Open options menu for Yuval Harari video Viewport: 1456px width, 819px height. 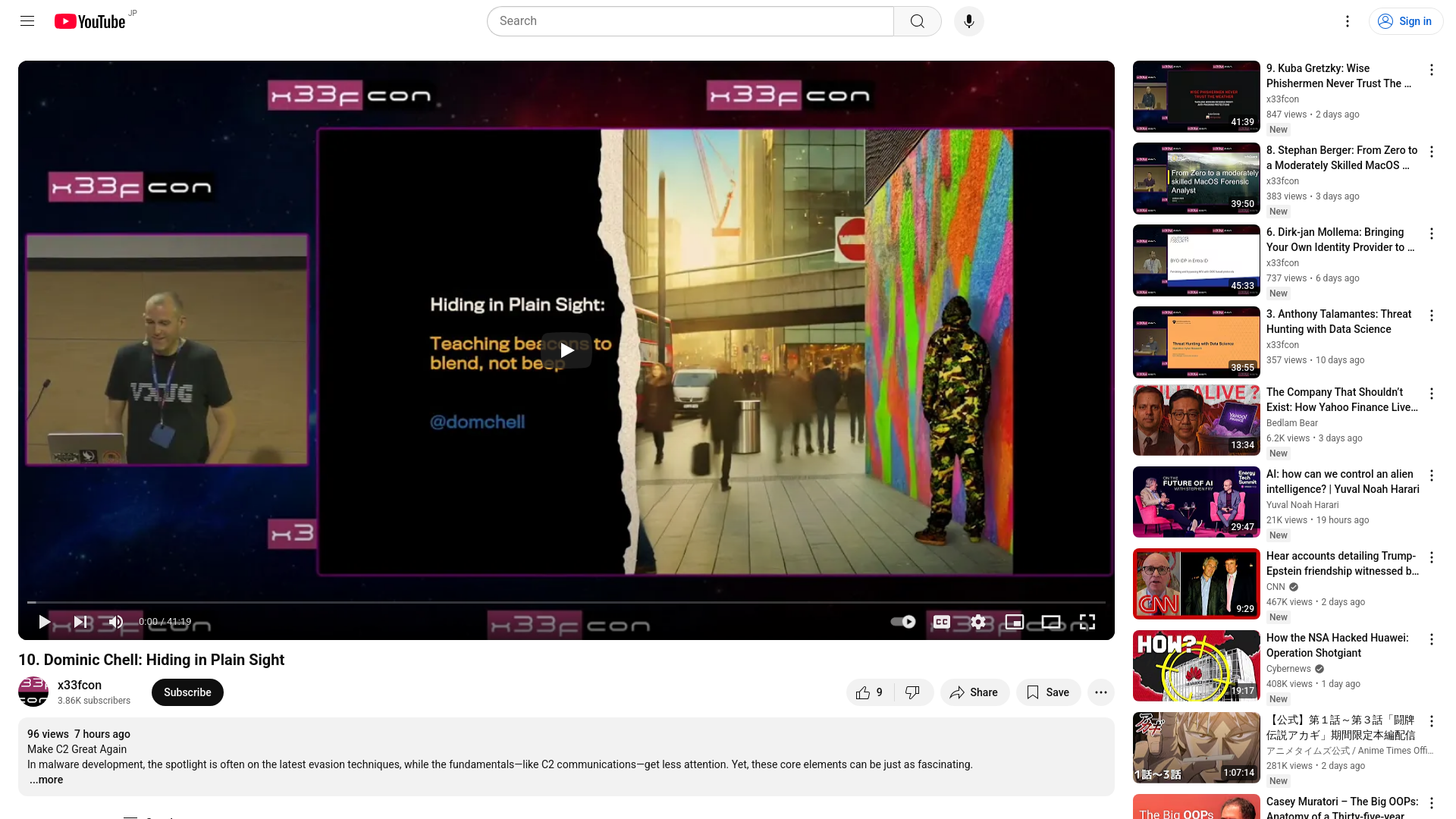(1432, 475)
